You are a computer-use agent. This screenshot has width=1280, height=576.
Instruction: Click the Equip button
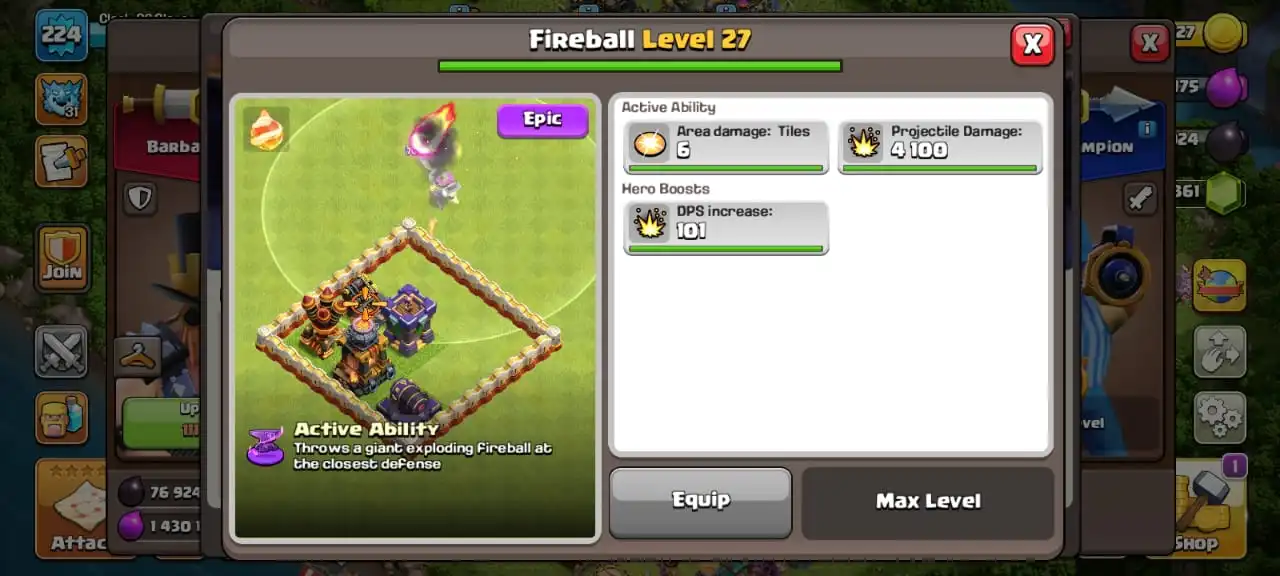(x=700, y=501)
